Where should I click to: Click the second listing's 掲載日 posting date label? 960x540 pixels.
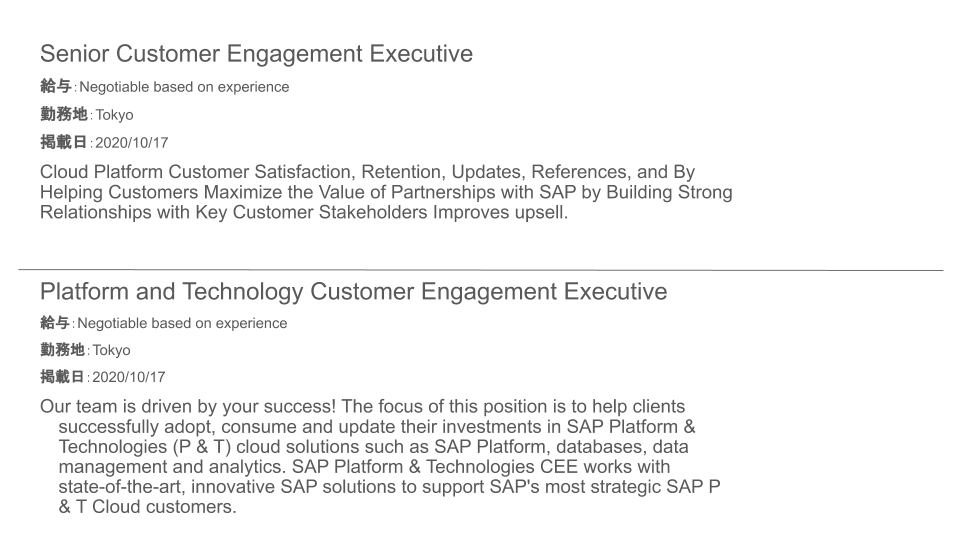tap(62, 377)
